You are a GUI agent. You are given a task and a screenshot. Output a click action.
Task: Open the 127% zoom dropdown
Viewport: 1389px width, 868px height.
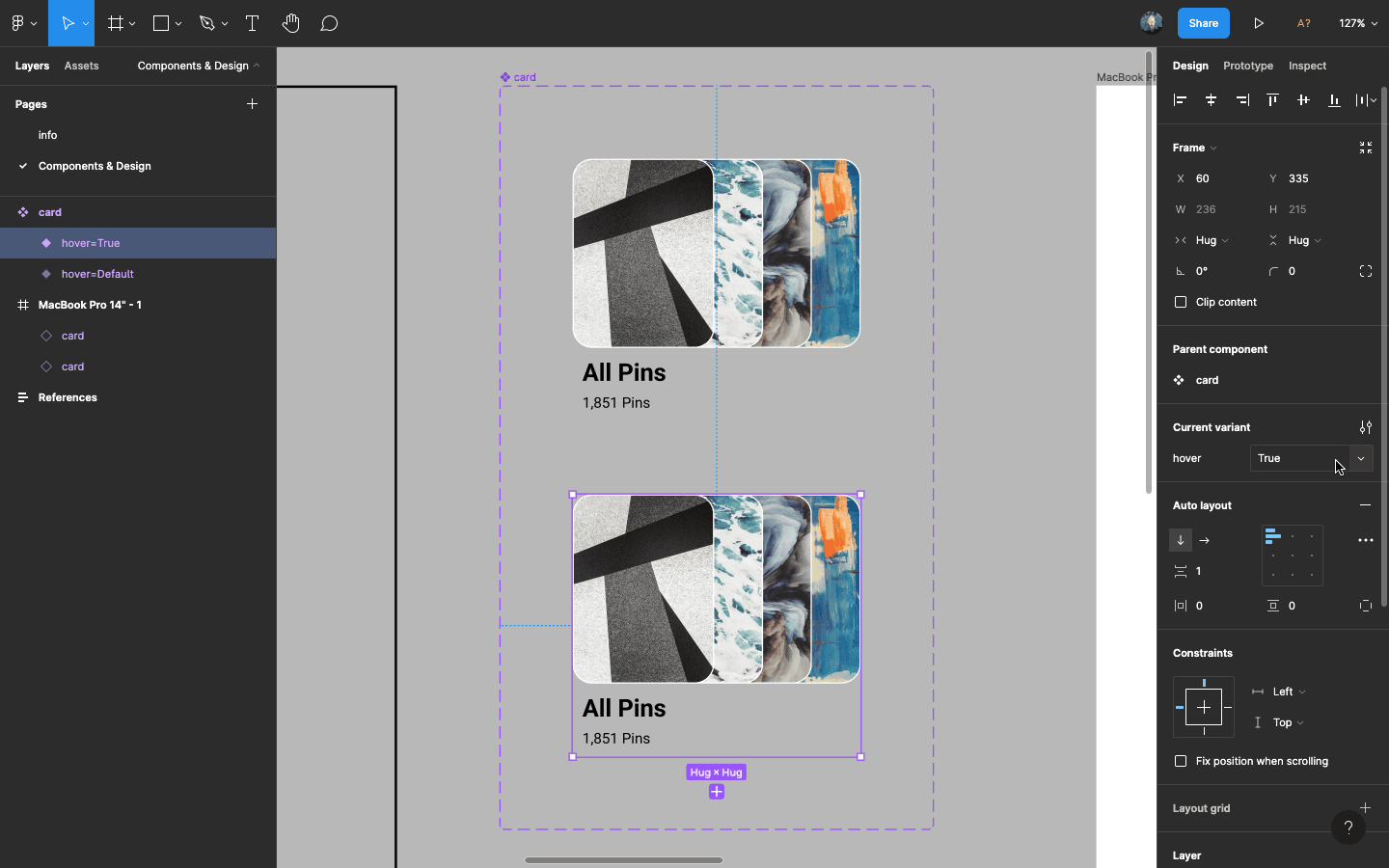(1358, 23)
